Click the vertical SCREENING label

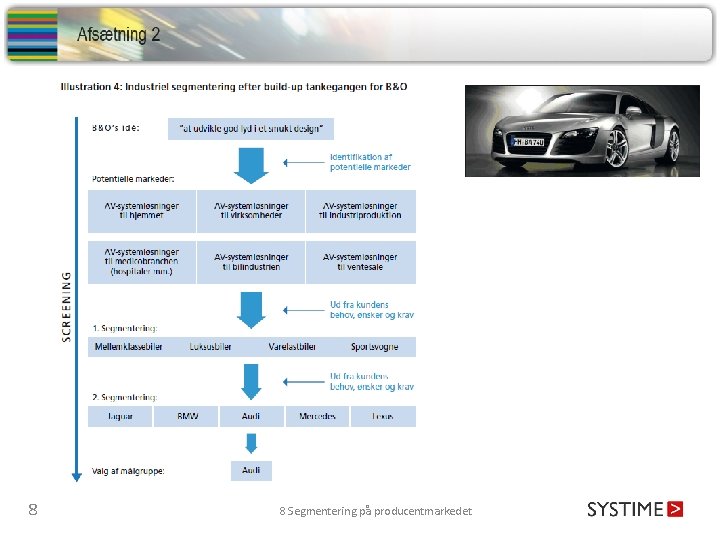pos(67,307)
